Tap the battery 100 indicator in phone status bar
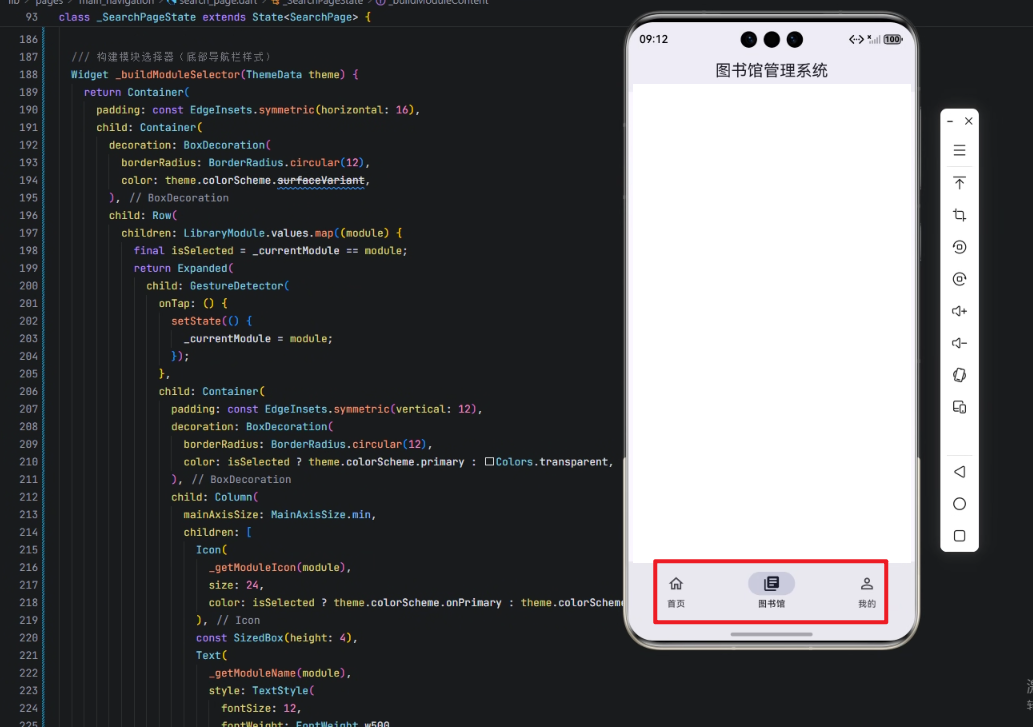This screenshot has width=1033, height=727. click(893, 40)
